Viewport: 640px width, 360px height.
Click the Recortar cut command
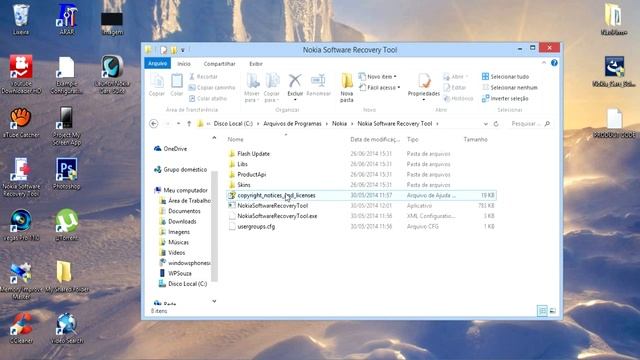(x=203, y=76)
